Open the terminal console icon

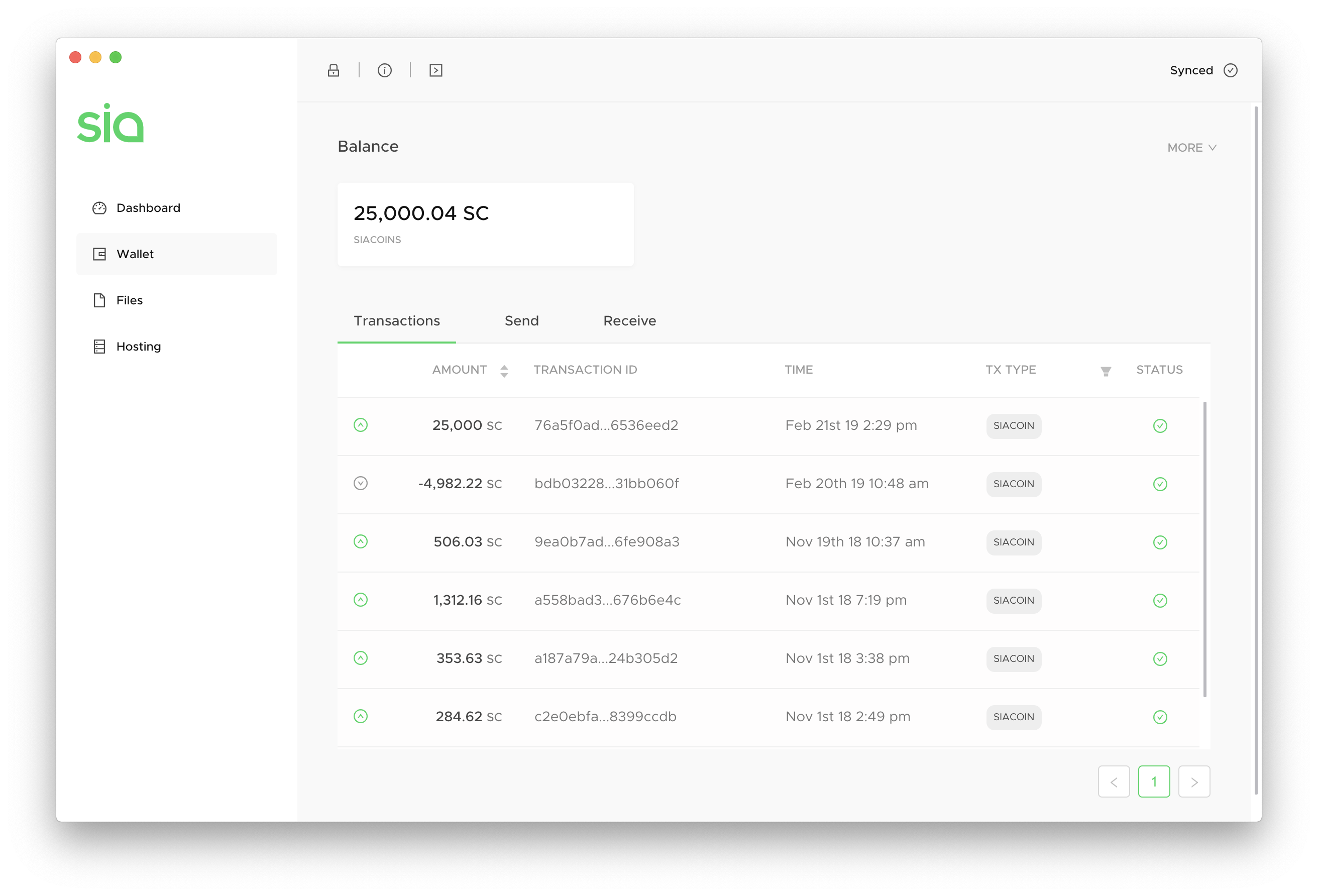point(435,70)
